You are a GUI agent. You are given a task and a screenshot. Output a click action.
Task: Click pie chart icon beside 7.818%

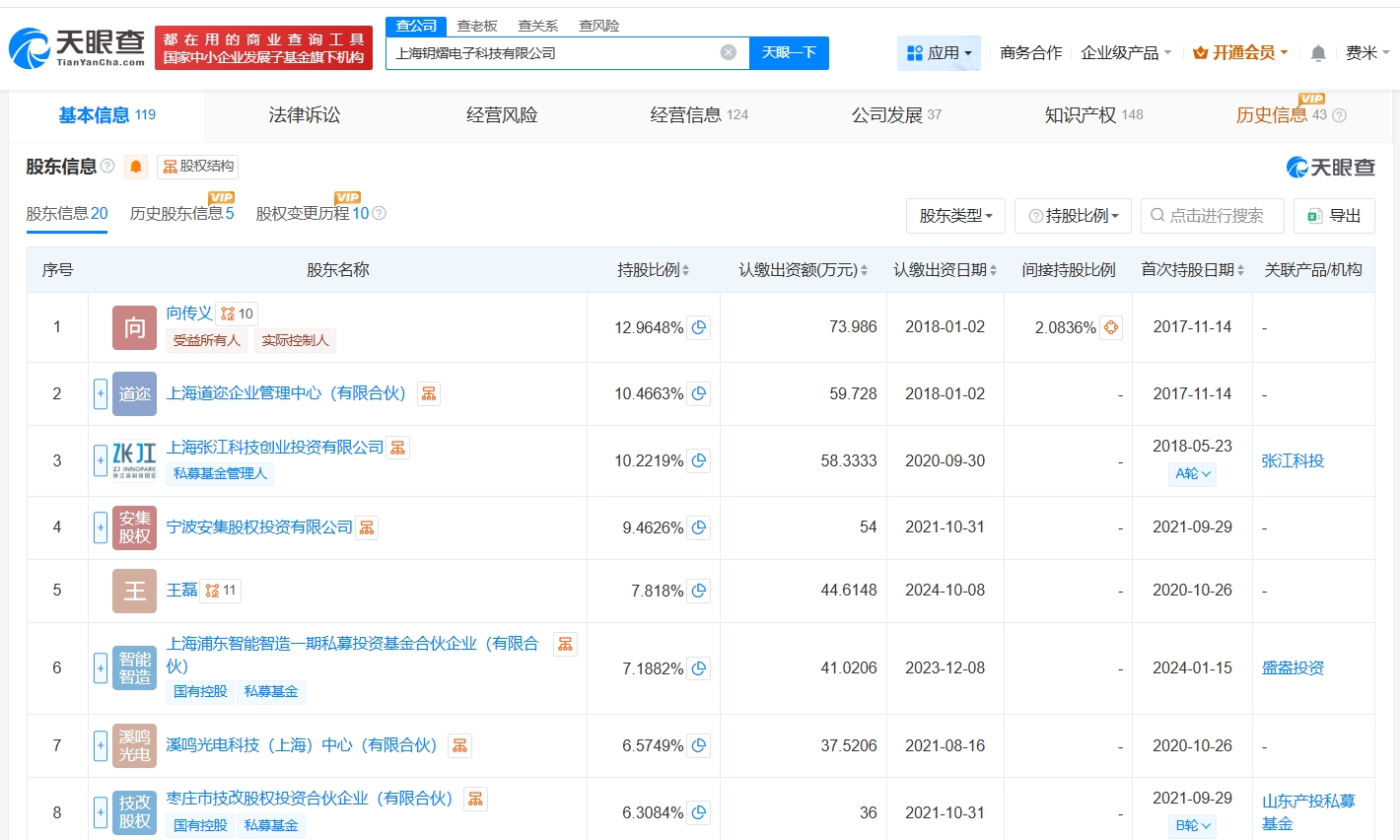pos(699,591)
